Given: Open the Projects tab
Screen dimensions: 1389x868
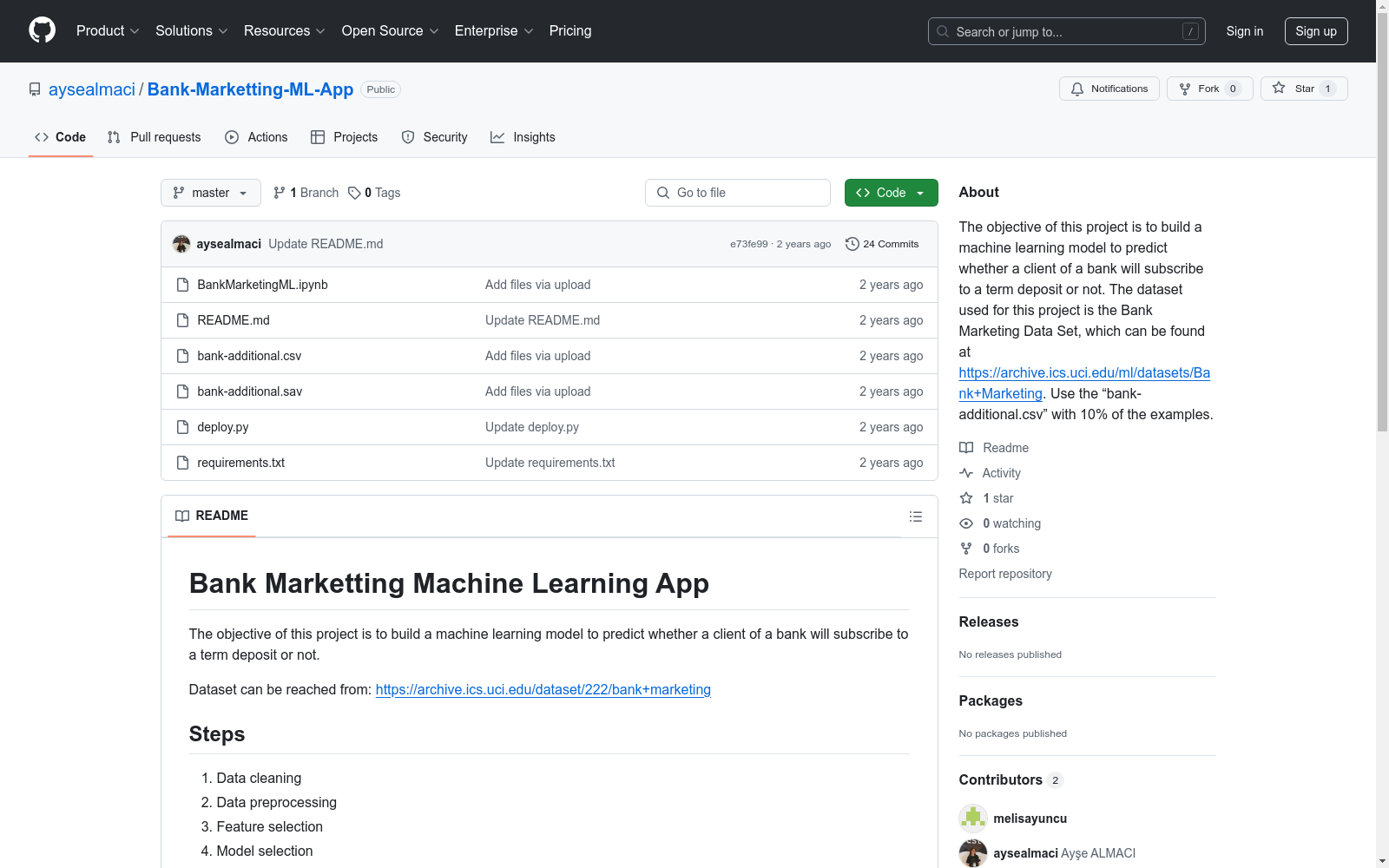Looking at the screenshot, I should coord(345,137).
